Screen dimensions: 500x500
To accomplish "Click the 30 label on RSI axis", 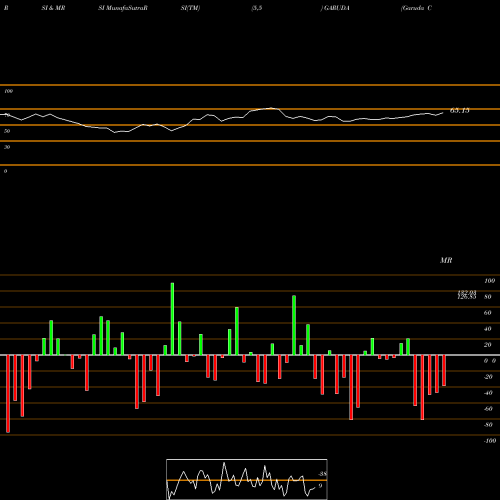I will click(x=7, y=147).
